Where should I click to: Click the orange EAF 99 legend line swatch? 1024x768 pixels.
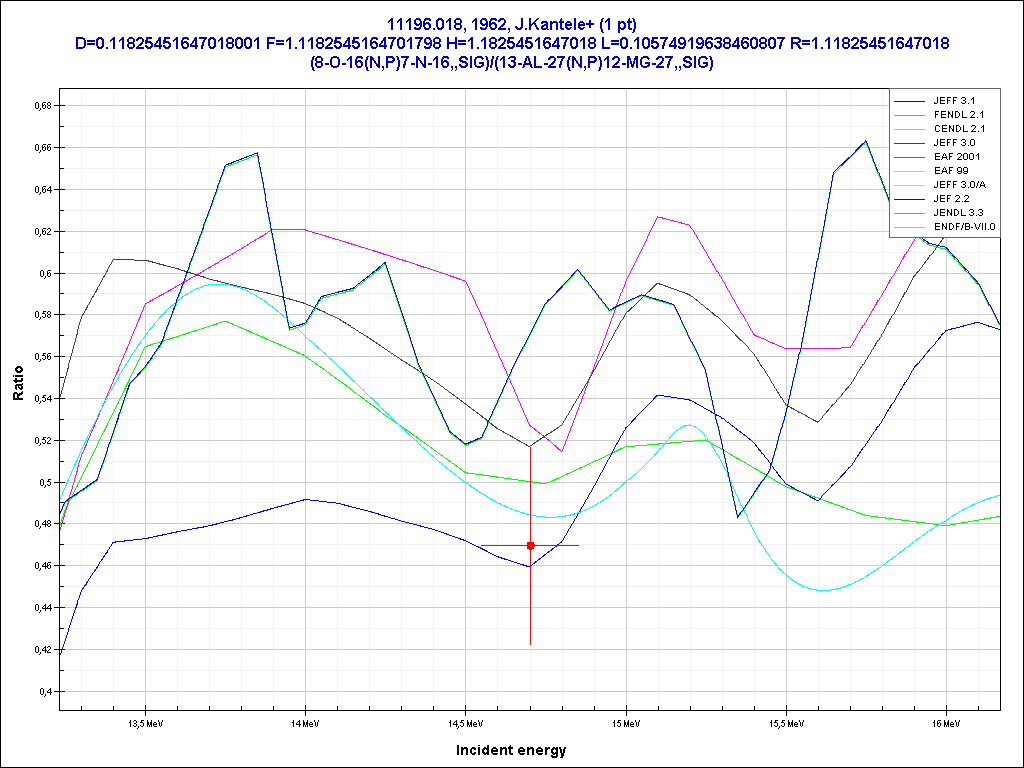pyautogui.click(x=909, y=171)
